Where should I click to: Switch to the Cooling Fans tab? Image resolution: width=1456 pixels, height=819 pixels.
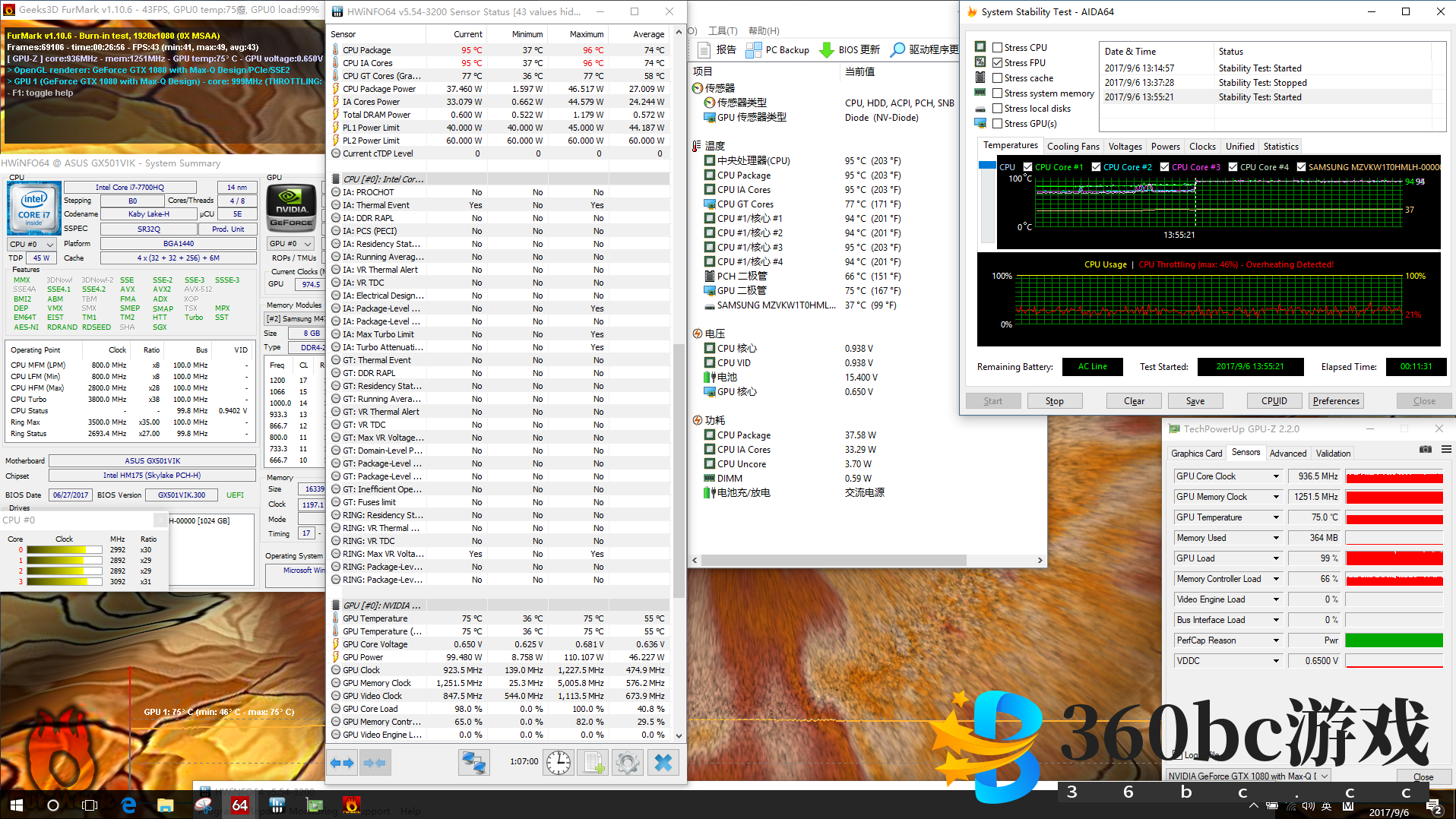pos(1072,147)
